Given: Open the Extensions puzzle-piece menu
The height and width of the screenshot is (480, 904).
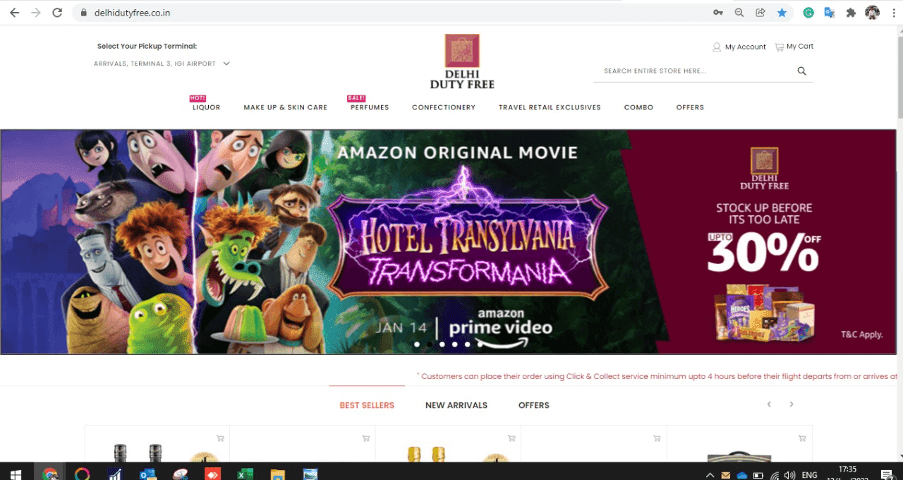Looking at the screenshot, I should click(x=851, y=13).
